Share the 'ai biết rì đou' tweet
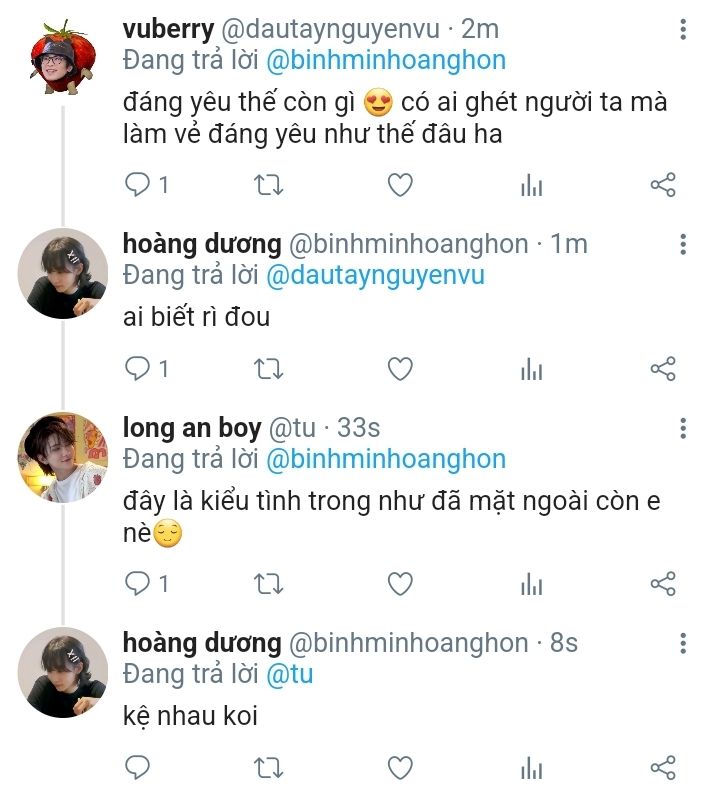 pyautogui.click(x=663, y=369)
